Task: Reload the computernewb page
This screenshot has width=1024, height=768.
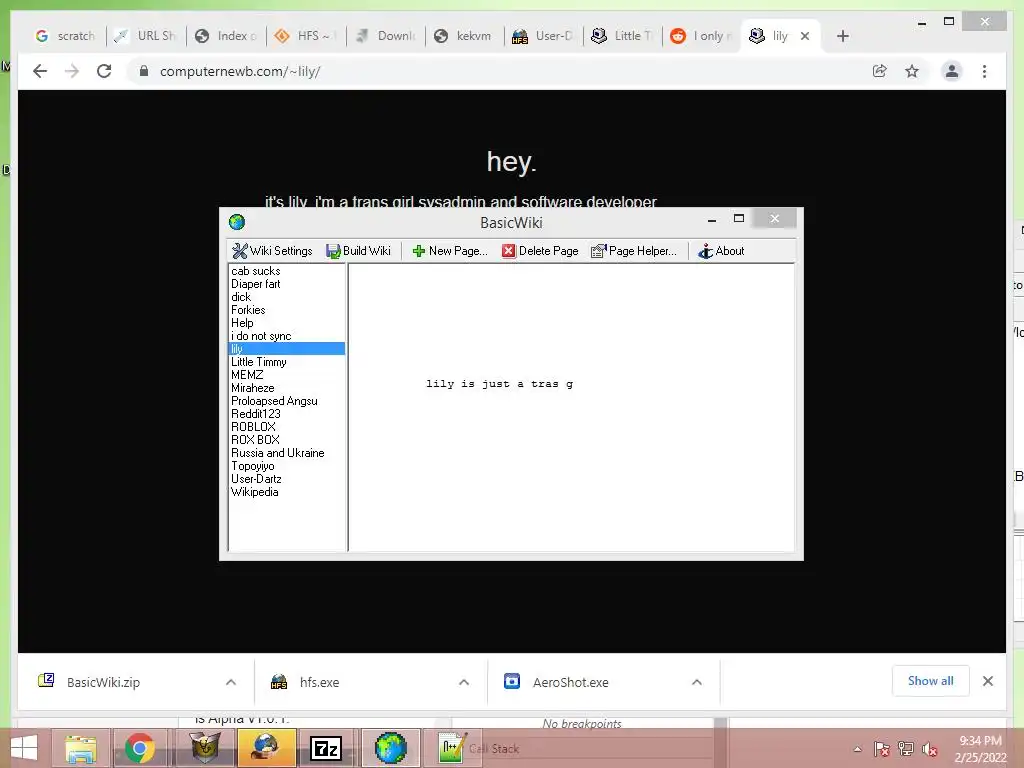Action: (104, 71)
